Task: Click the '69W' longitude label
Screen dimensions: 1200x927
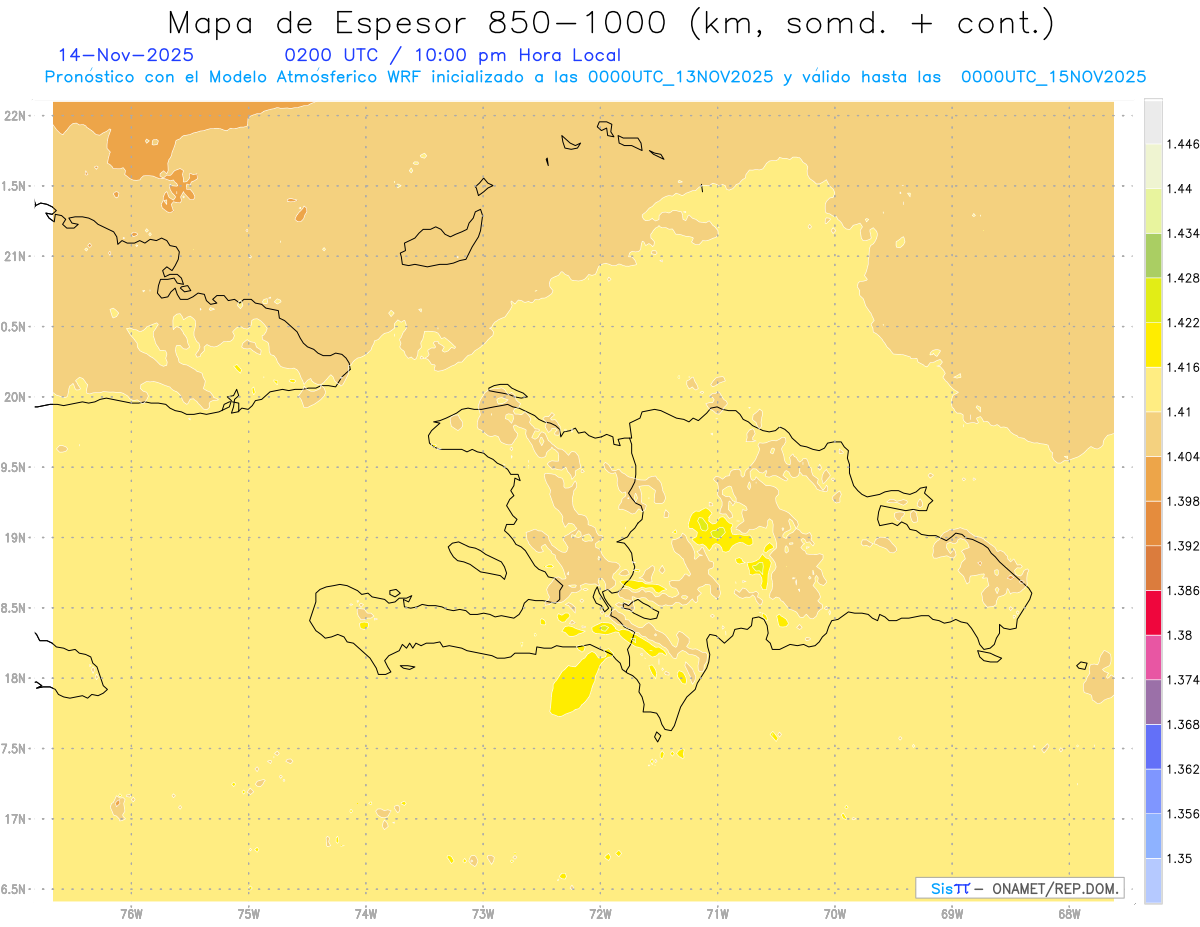Action: tap(952, 914)
